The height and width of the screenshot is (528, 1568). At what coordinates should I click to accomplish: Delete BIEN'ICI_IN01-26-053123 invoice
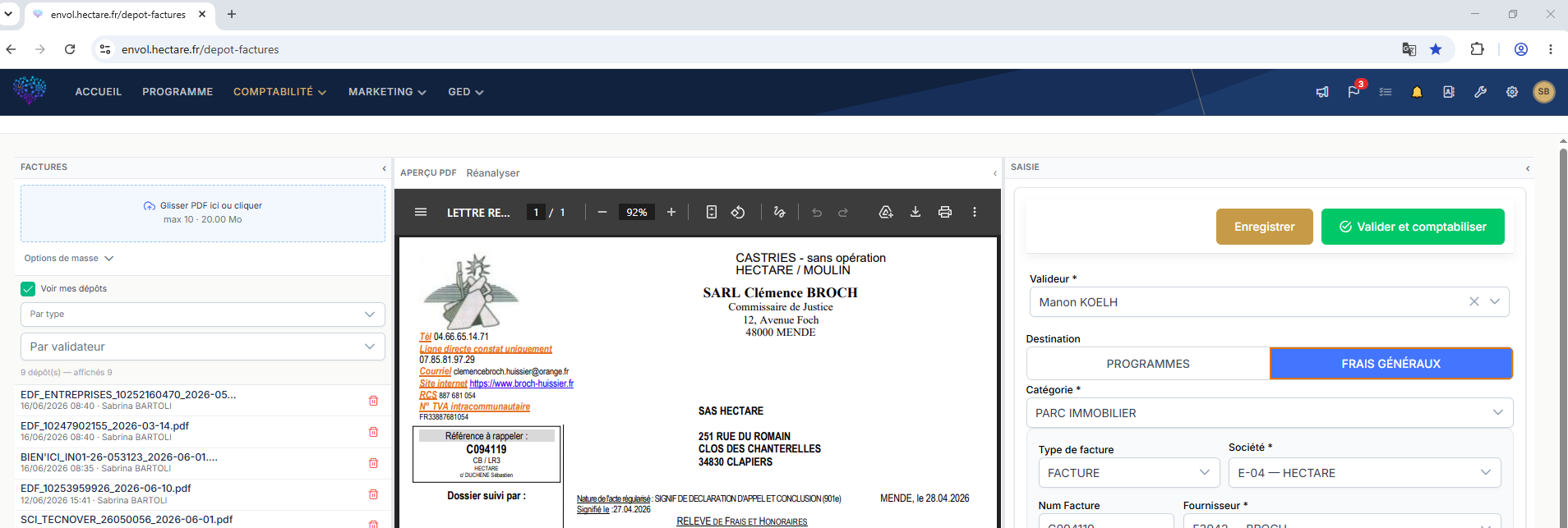point(373,463)
